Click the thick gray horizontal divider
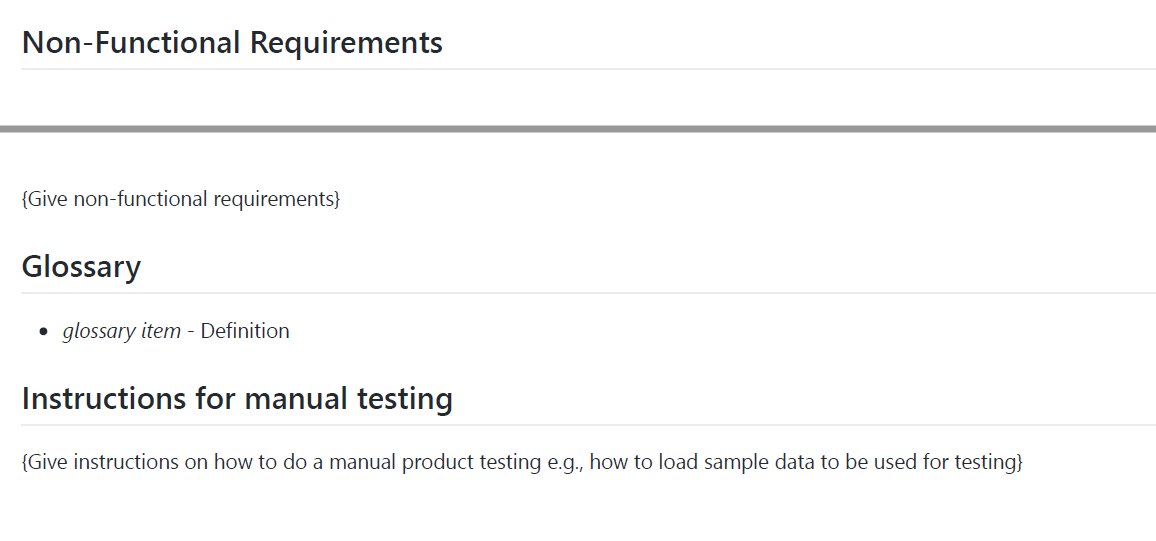1156x541 pixels. 578,129
